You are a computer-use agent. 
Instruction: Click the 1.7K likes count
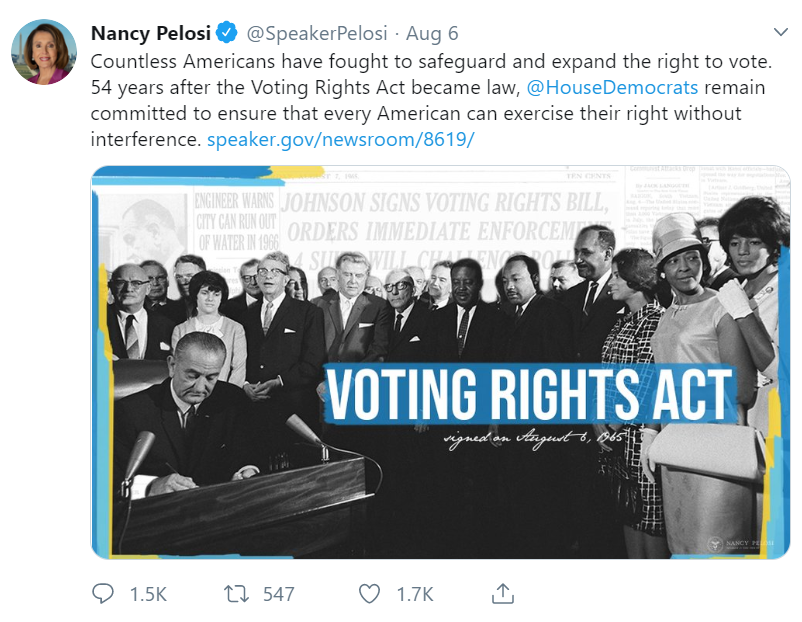pos(415,594)
